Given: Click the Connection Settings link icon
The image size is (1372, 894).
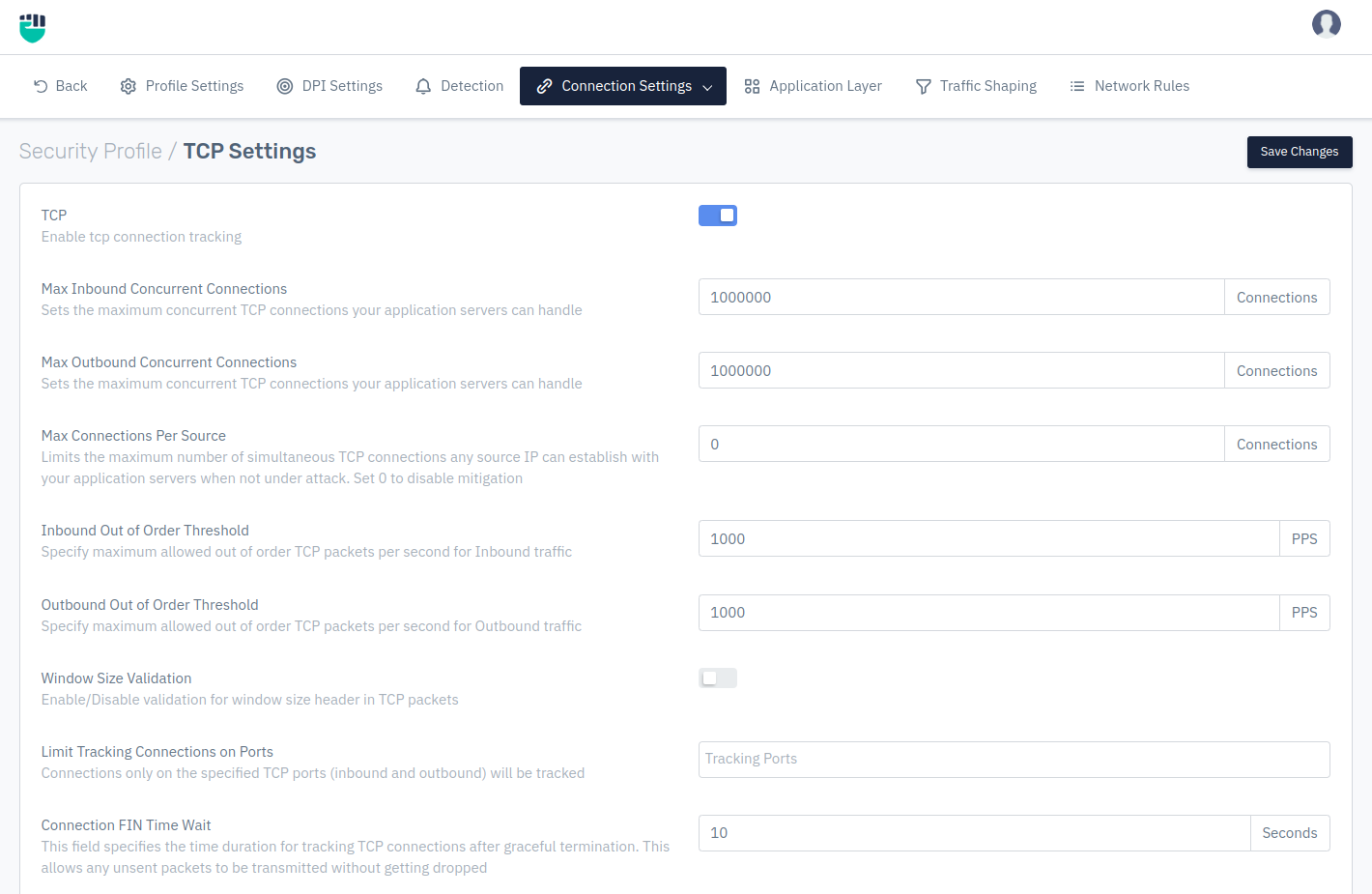Looking at the screenshot, I should (544, 86).
